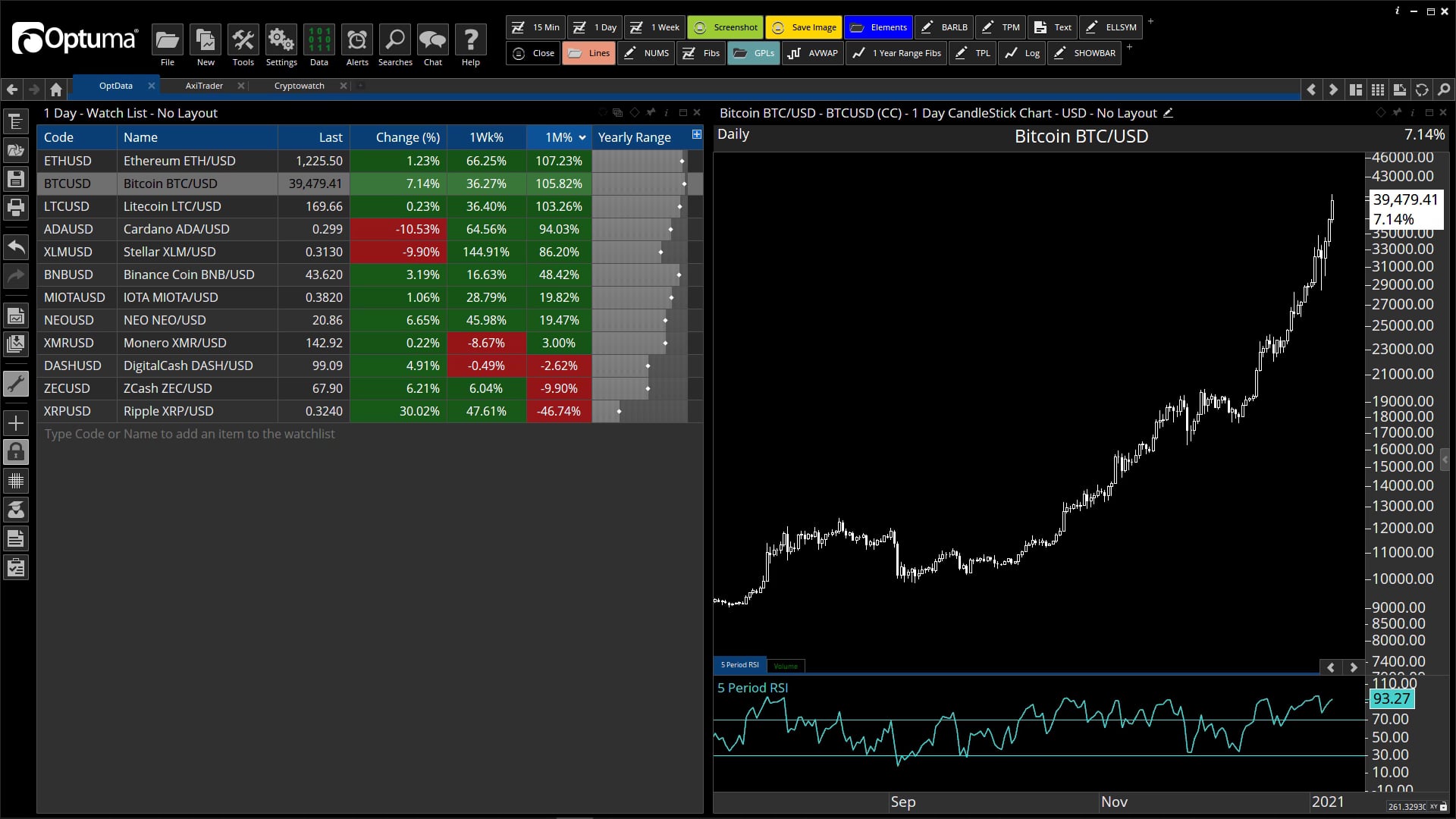
Task: Click the NEOUSD code cell
Action: pos(77,320)
